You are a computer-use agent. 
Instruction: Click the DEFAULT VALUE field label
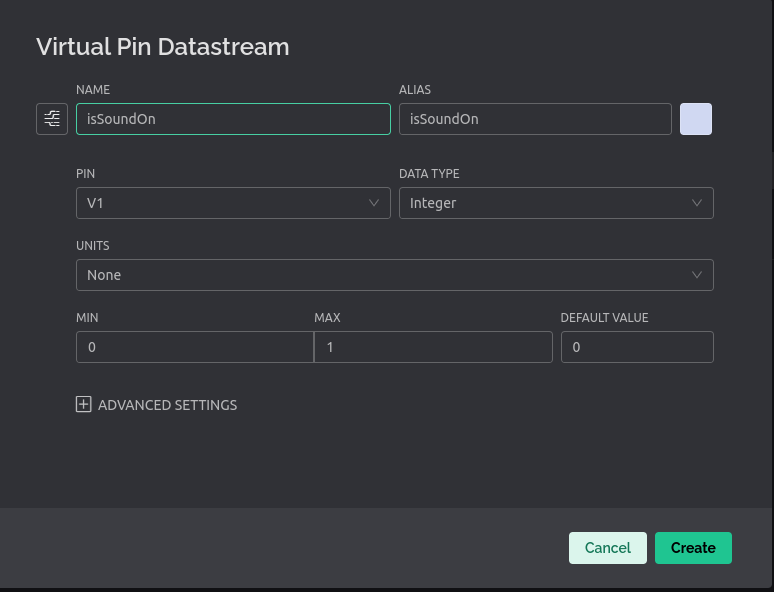(604, 317)
